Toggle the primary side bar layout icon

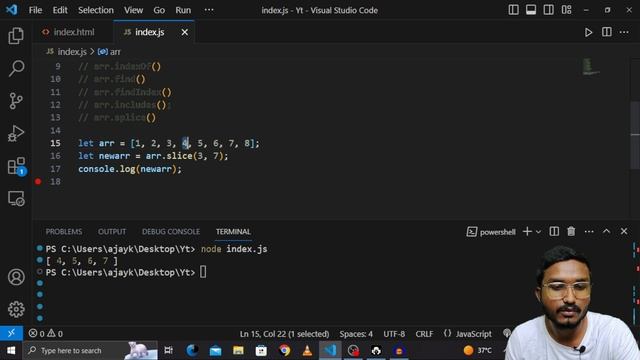[513, 10]
